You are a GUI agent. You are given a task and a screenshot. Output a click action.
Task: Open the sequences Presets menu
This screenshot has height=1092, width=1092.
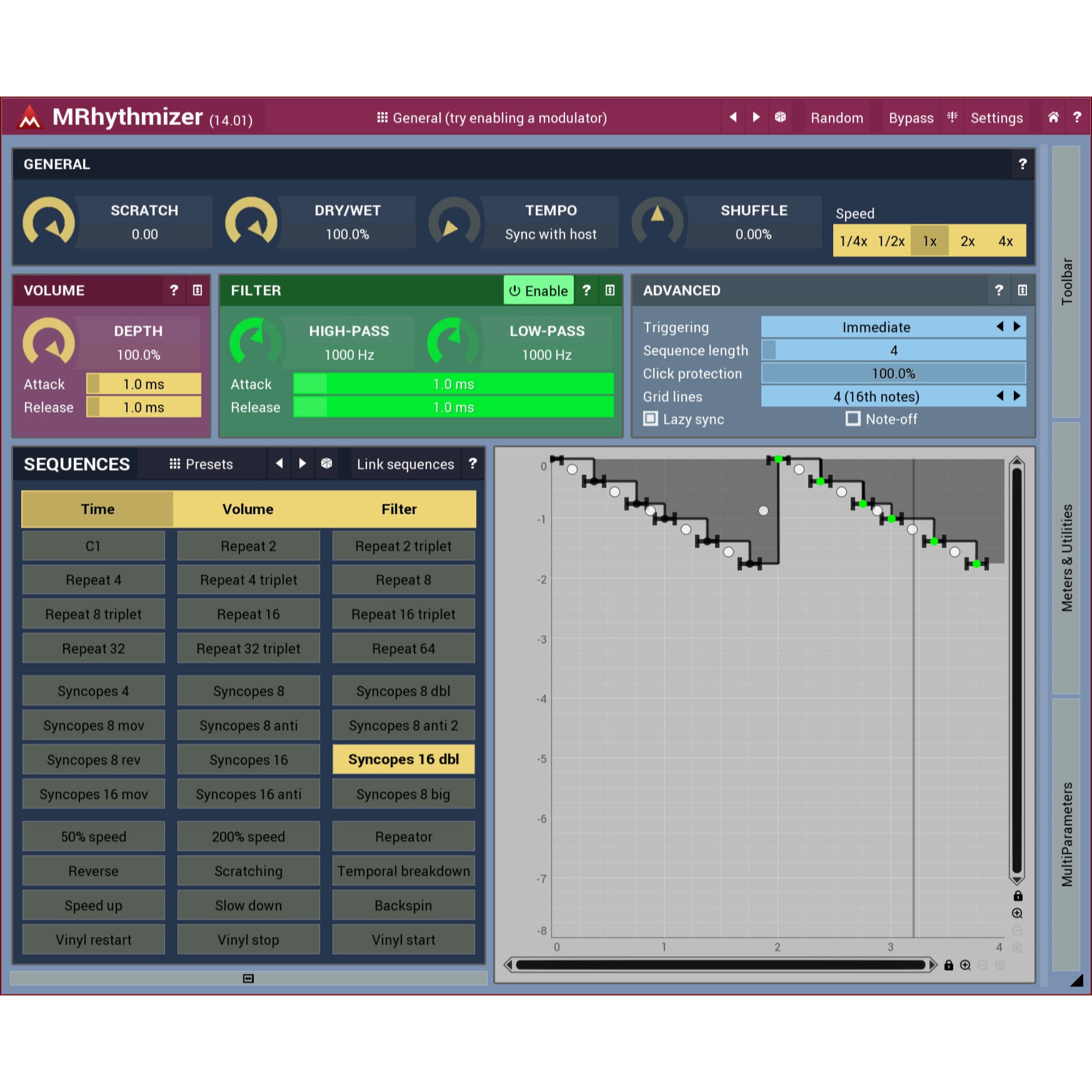(x=201, y=464)
